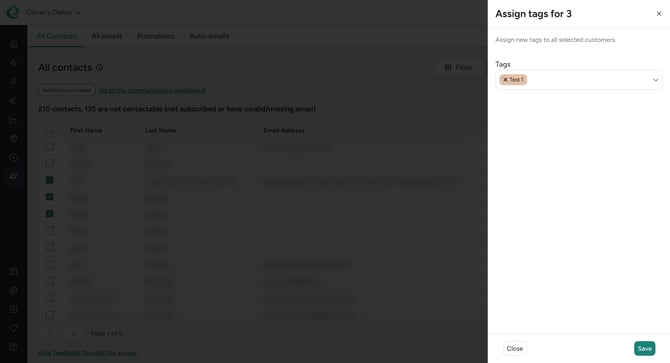670x363 pixels.
Task: Toggle the select-all contacts header checkbox
Action: point(50,129)
